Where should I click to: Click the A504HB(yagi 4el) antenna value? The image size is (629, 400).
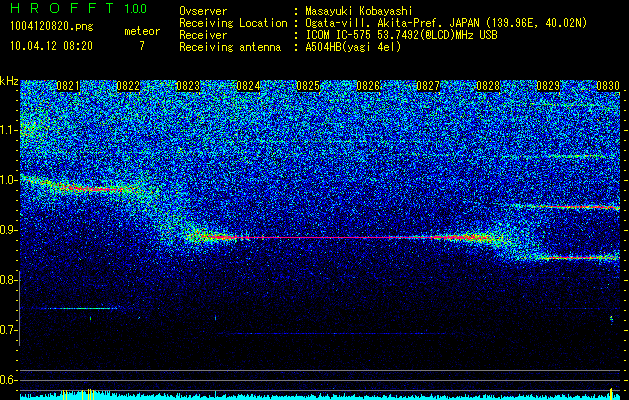tap(353, 47)
